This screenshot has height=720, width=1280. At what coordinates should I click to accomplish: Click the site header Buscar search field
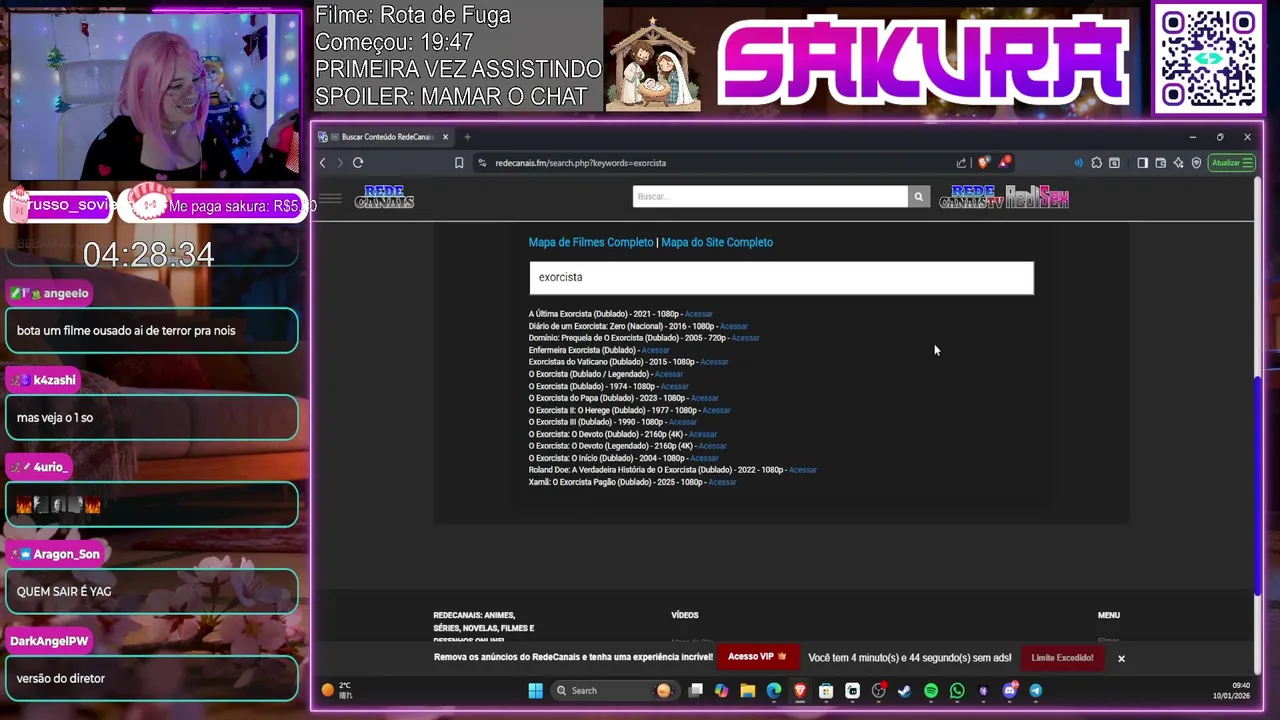pyautogui.click(x=770, y=197)
